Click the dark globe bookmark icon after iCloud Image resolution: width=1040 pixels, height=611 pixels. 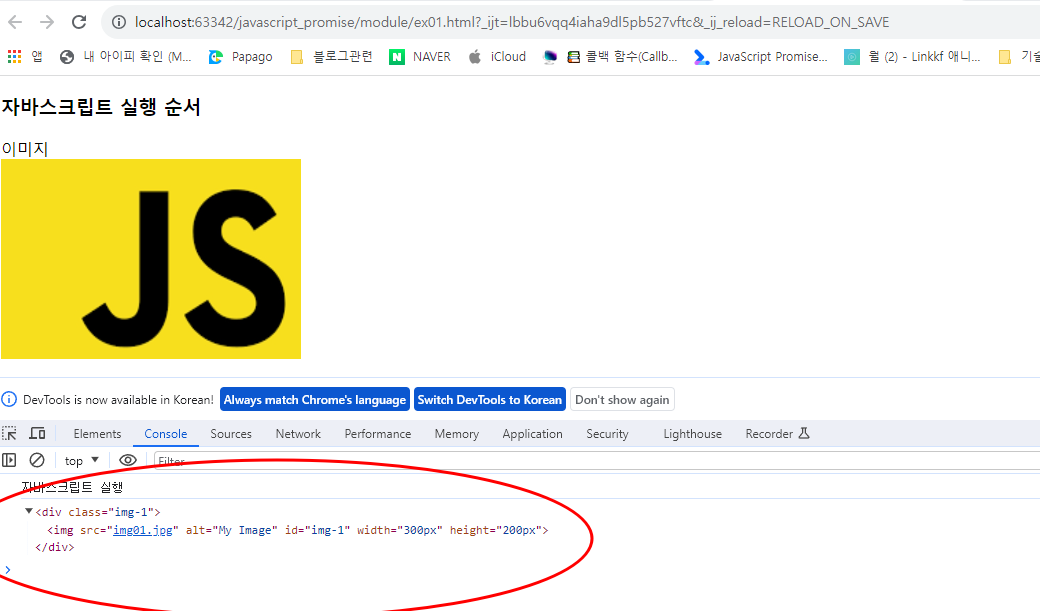tap(550, 57)
